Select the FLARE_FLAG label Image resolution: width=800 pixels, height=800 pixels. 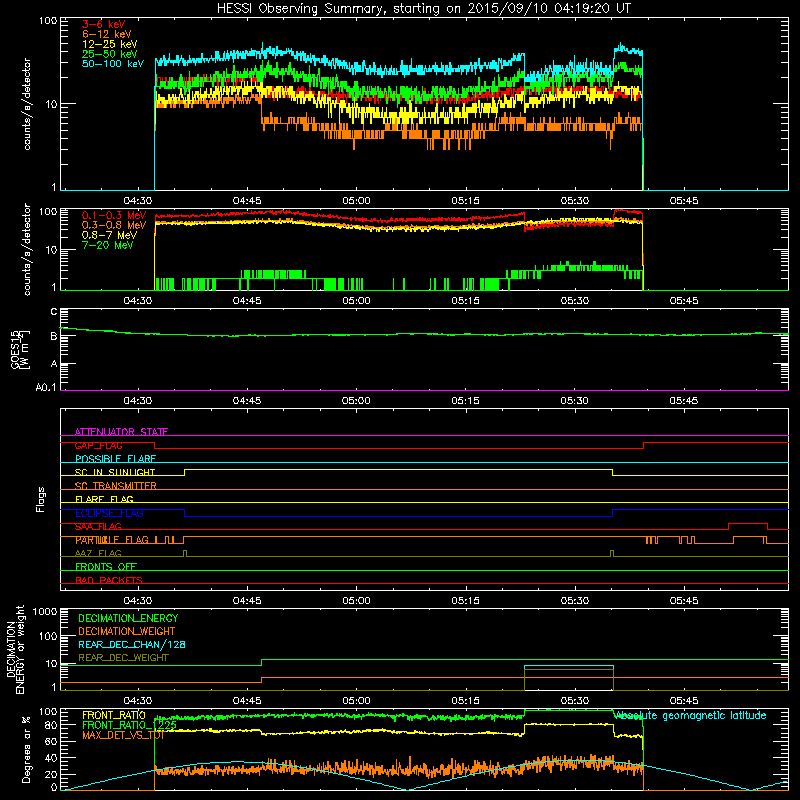pyautogui.click(x=104, y=499)
